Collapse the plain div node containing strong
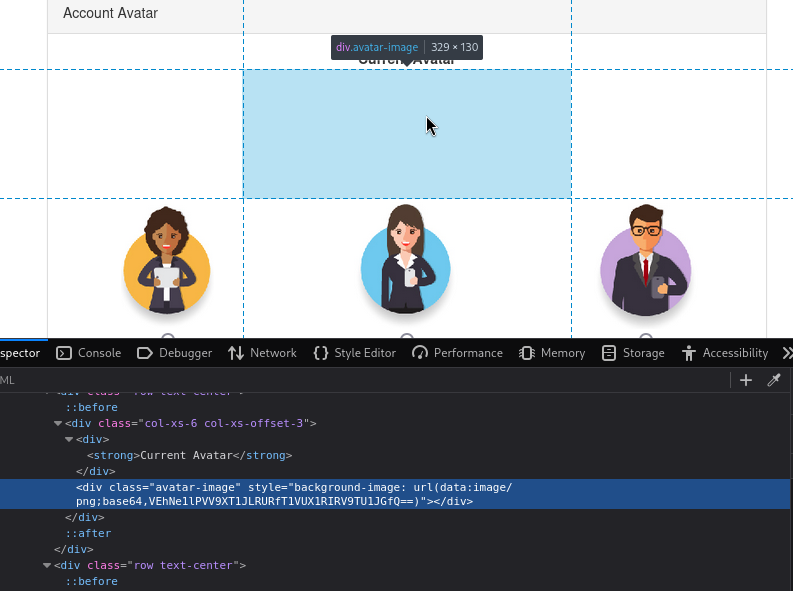The width and height of the screenshot is (793, 591). click(69, 439)
